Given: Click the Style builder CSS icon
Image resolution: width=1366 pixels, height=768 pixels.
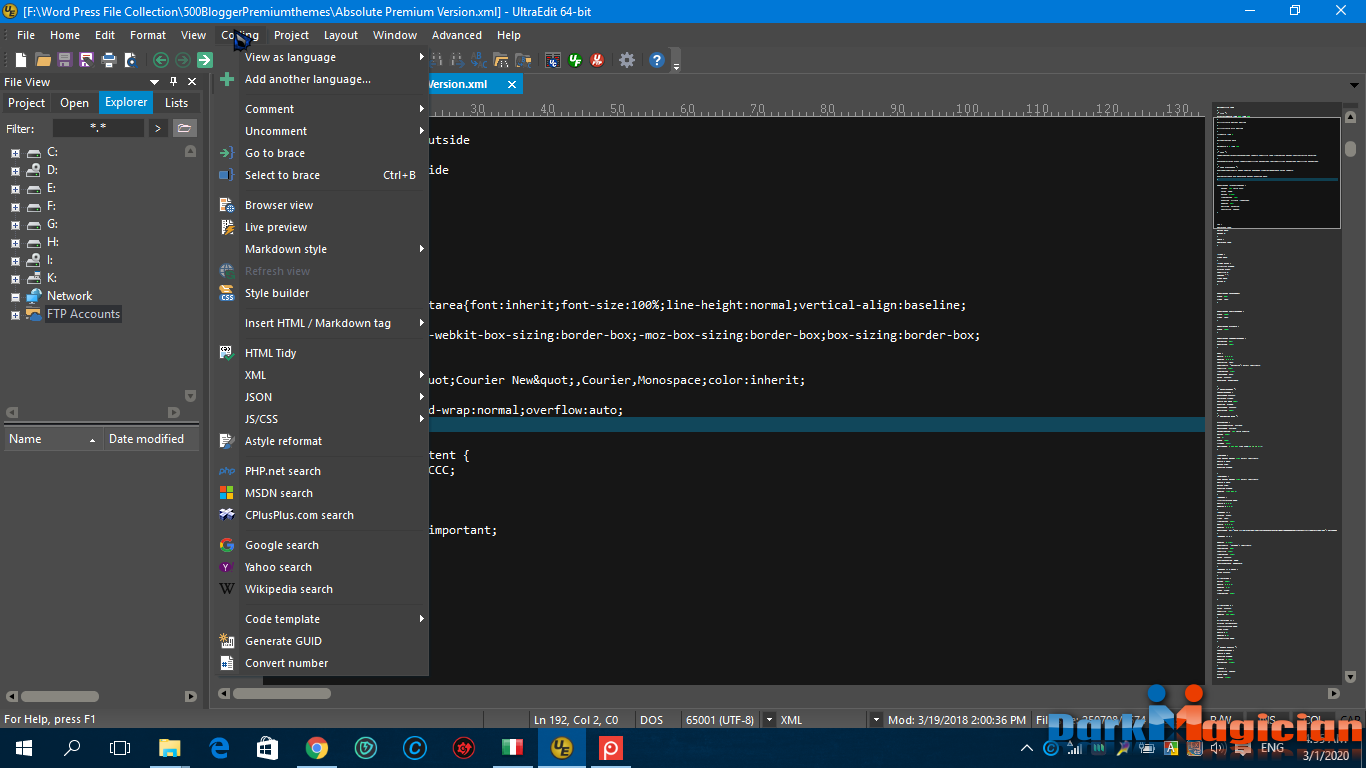Looking at the screenshot, I should pos(227,293).
